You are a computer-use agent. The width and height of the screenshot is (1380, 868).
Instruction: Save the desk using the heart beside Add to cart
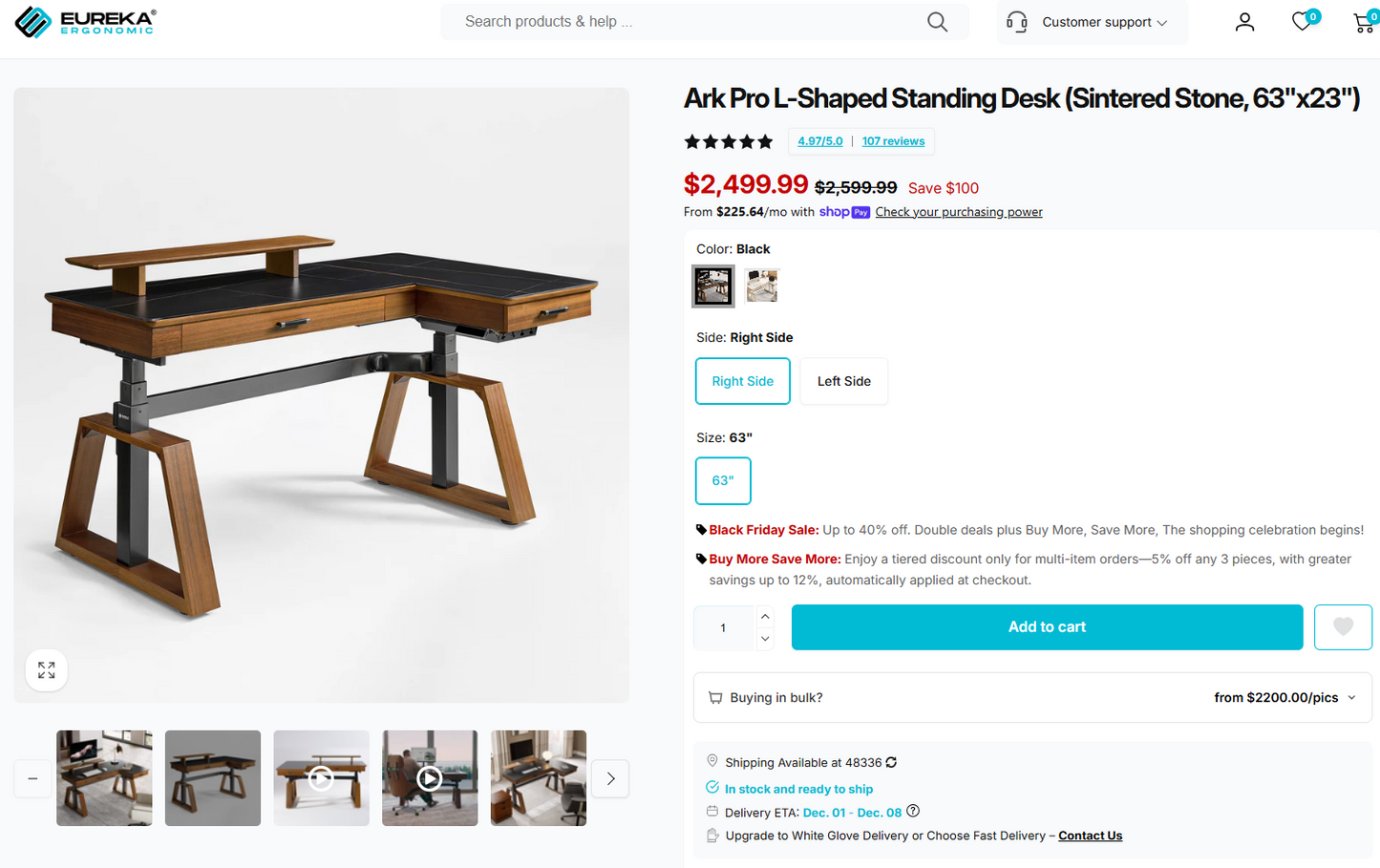(x=1343, y=626)
